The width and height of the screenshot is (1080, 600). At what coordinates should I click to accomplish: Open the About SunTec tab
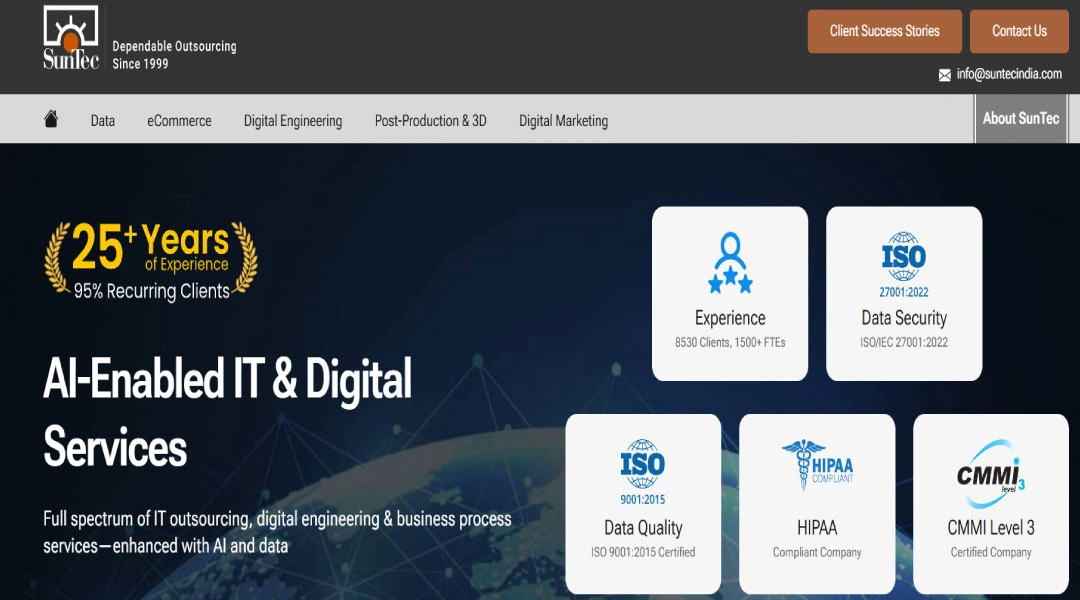pyautogui.click(x=1021, y=118)
